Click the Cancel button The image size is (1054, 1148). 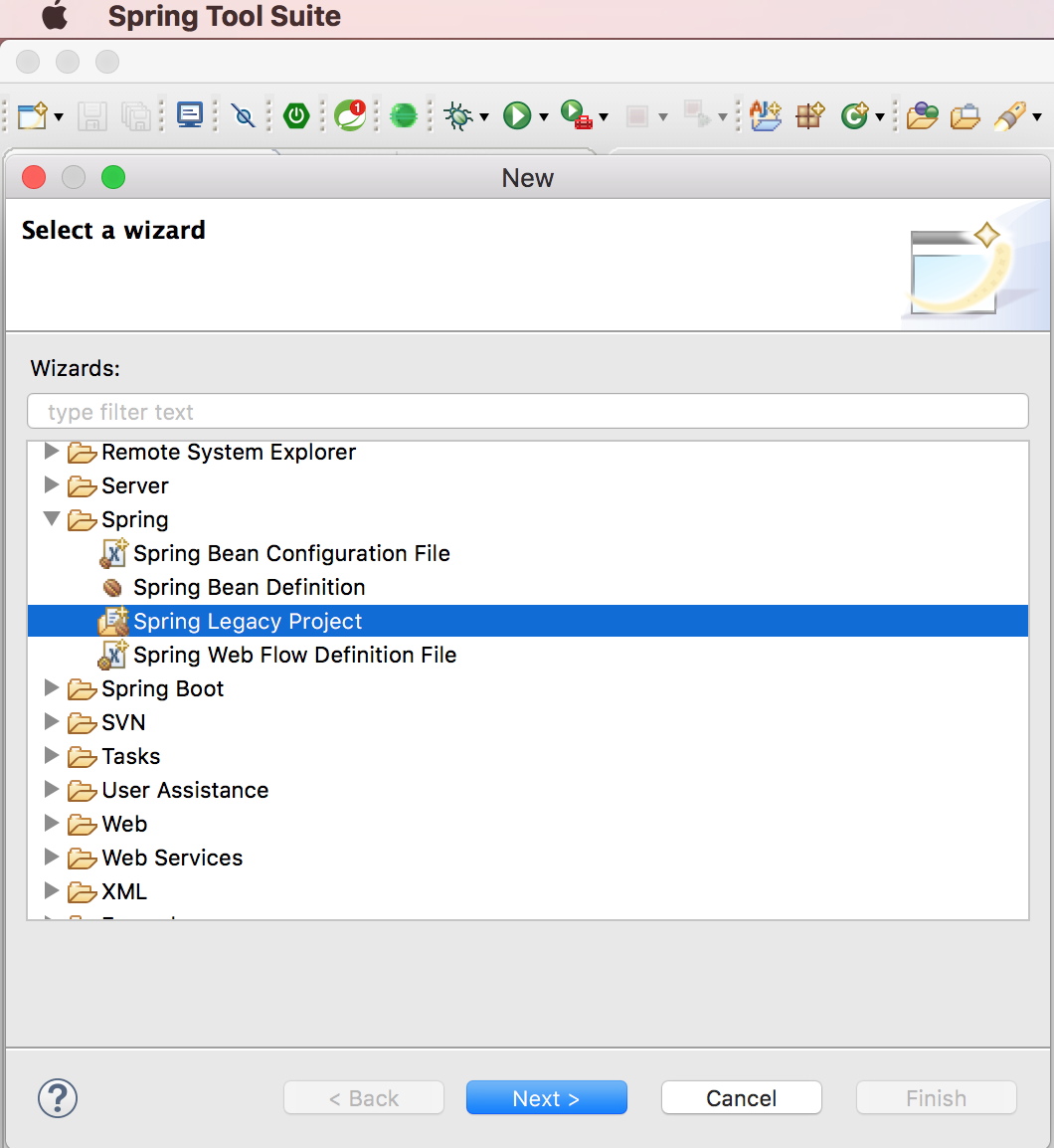pyautogui.click(x=742, y=1098)
